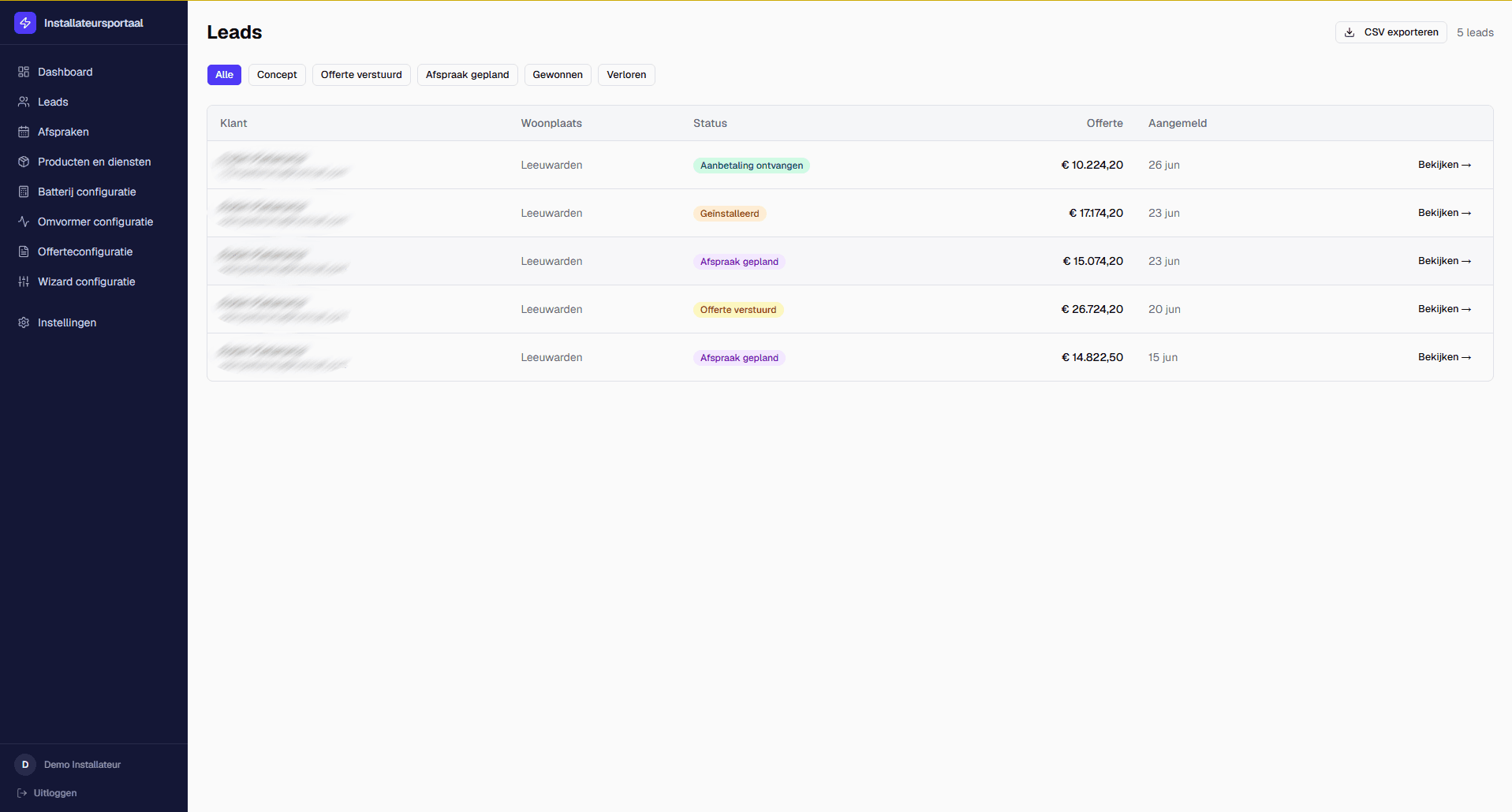Click Bekijken for the € 14.822,50 lead
Image resolution: width=1512 pixels, height=812 pixels.
click(1444, 357)
